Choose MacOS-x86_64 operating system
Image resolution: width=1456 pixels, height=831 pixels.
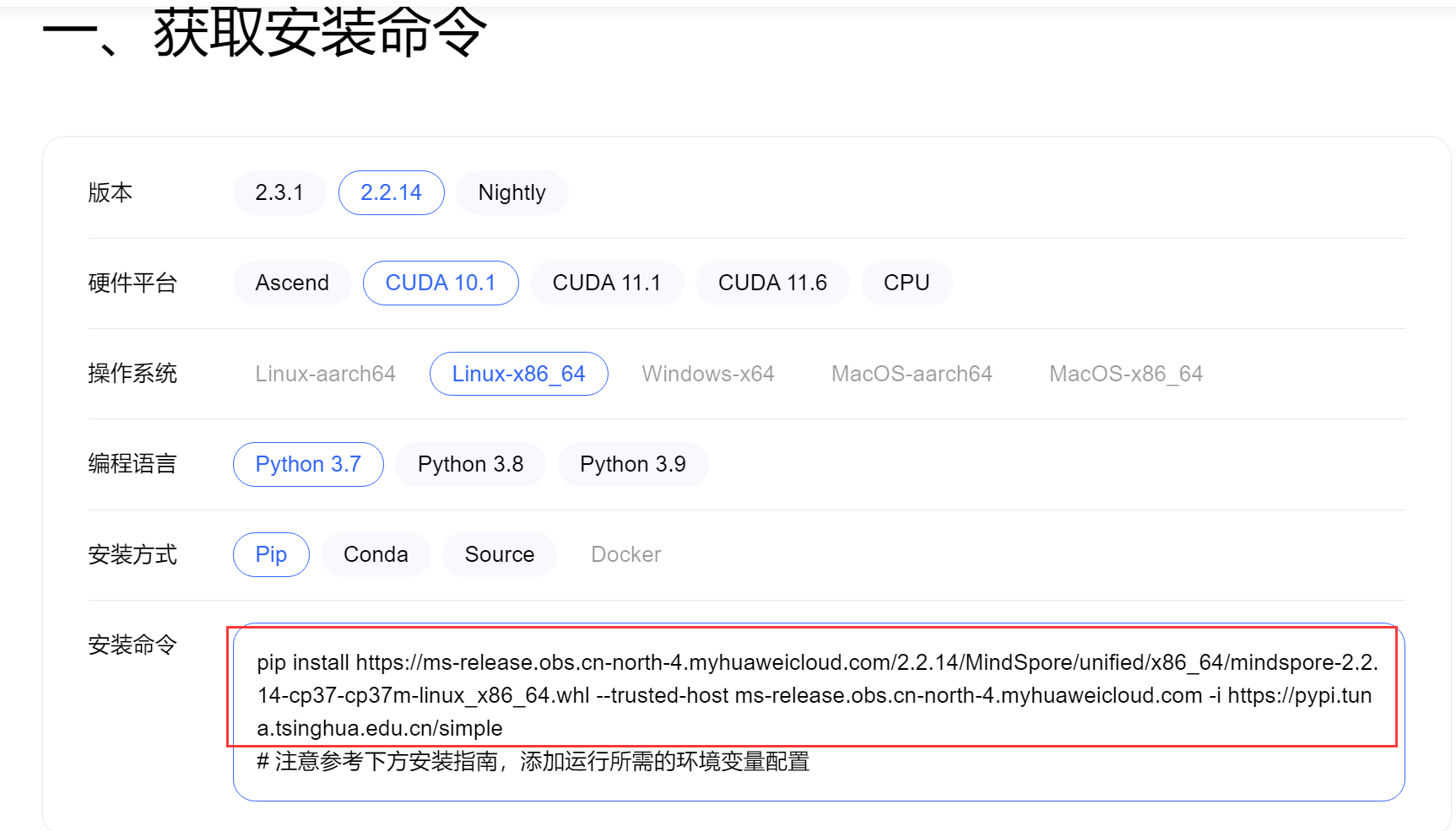coord(1126,373)
